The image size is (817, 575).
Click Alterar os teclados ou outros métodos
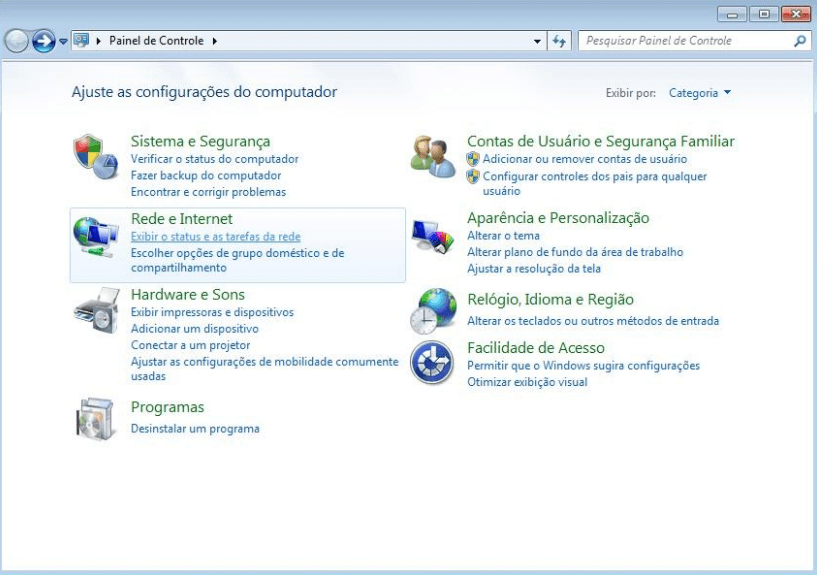[593, 321]
